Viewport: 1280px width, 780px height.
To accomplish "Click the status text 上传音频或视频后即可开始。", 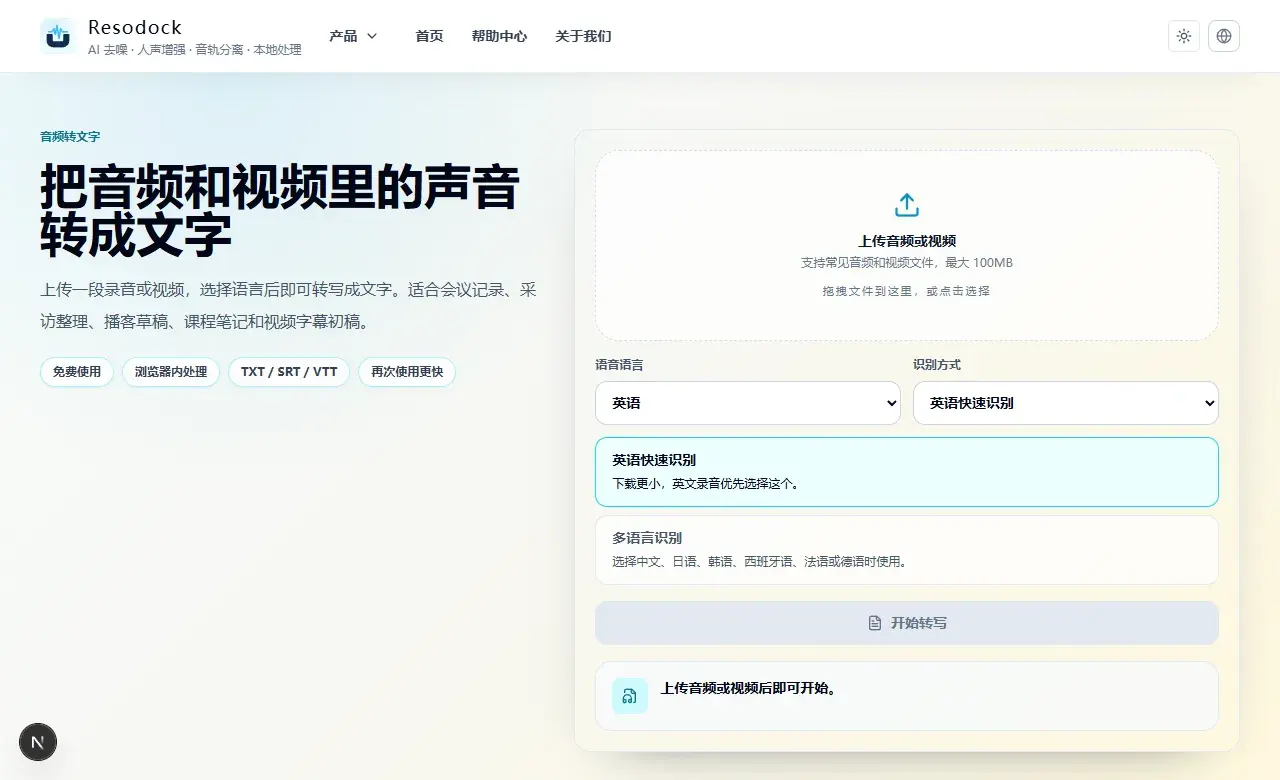I will pos(749,689).
